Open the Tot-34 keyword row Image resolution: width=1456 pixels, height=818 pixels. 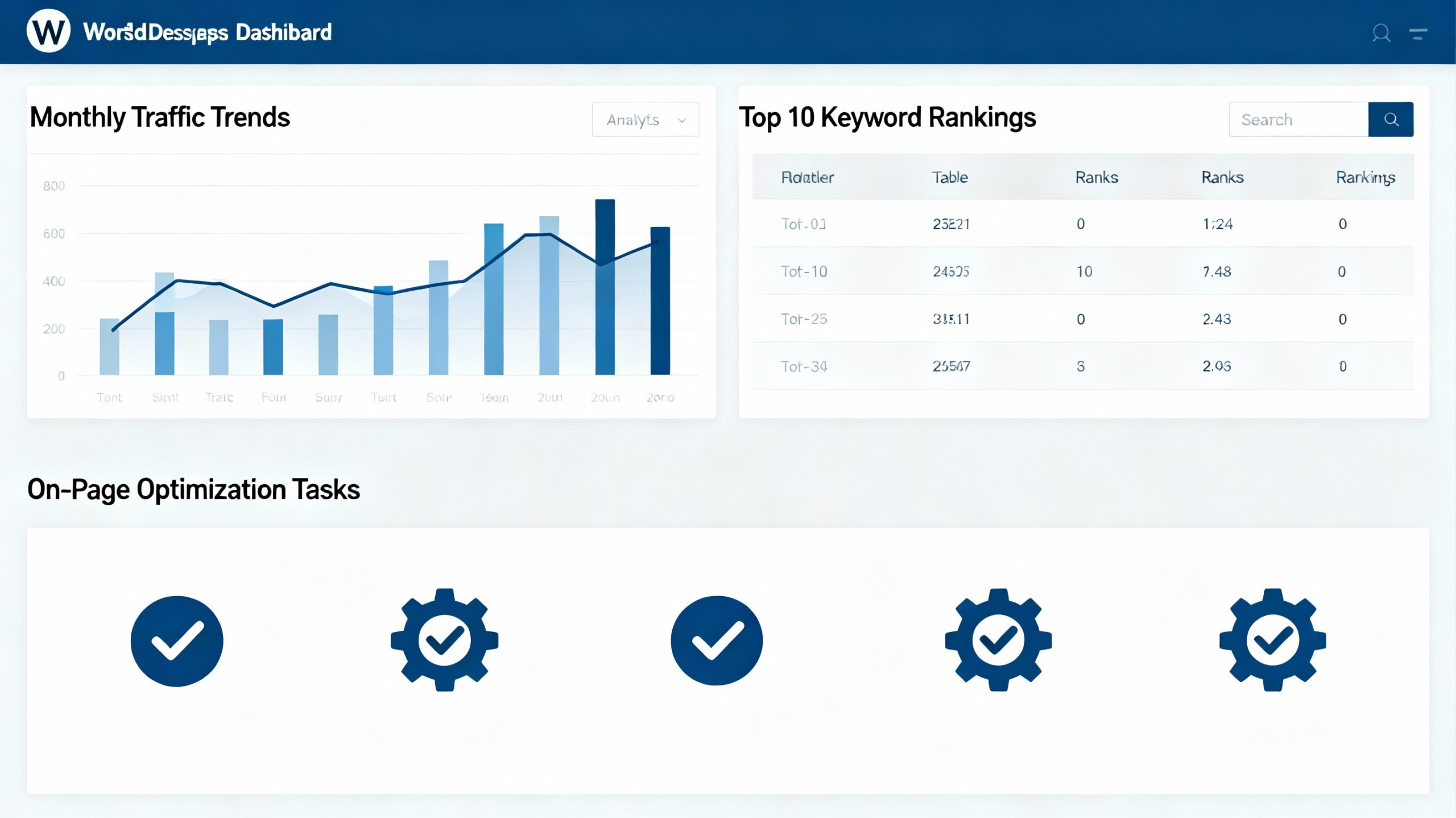[x=803, y=366]
